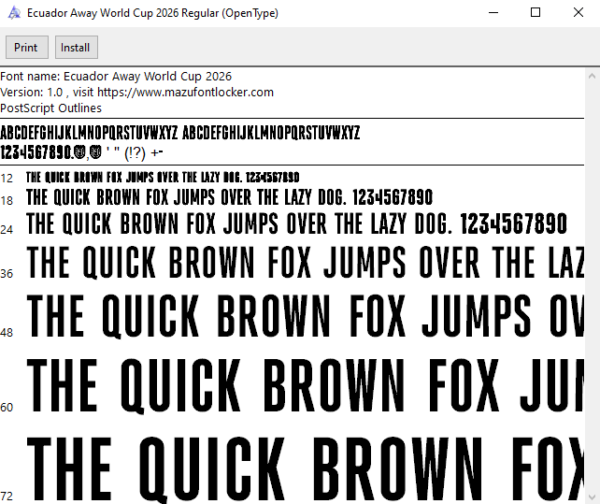Click the 36-point pangram sample

click(x=305, y=262)
